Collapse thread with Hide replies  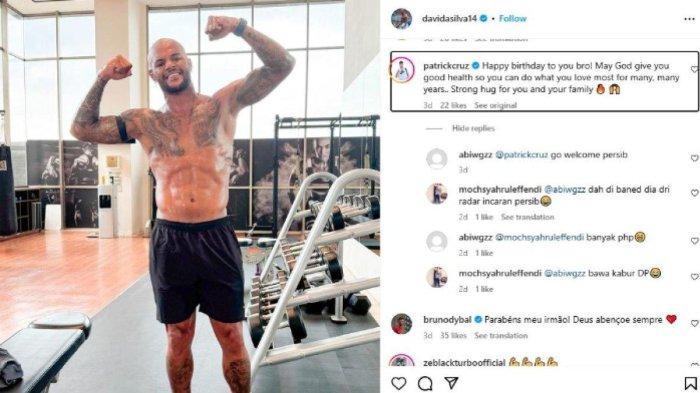[473, 129]
